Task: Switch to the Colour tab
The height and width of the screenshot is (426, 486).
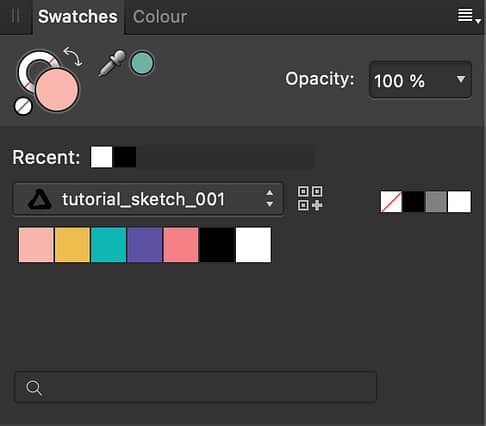Action: click(x=160, y=17)
